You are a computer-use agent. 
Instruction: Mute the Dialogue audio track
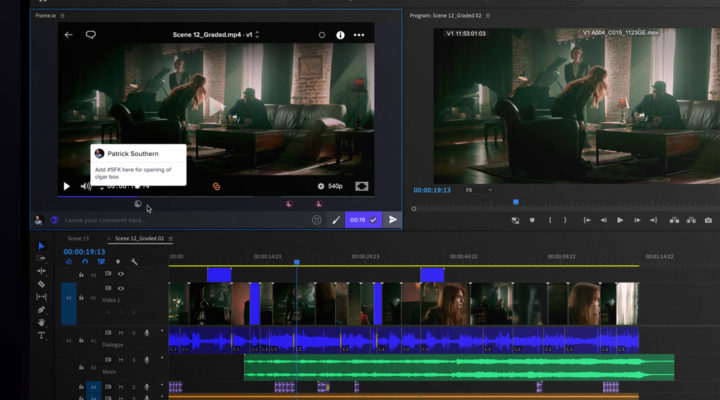tap(121, 333)
